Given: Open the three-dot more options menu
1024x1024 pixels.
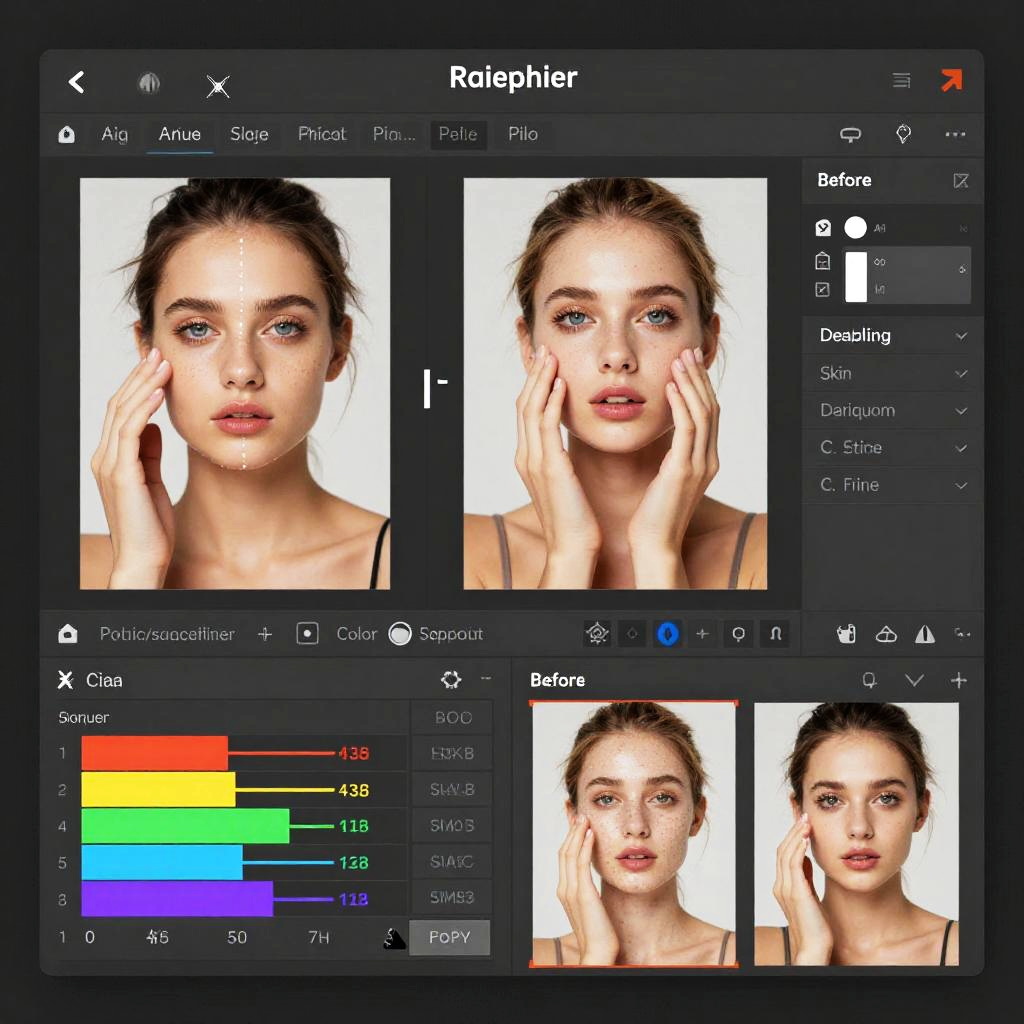Looking at the screenshot, I should (x=955, y=134).
